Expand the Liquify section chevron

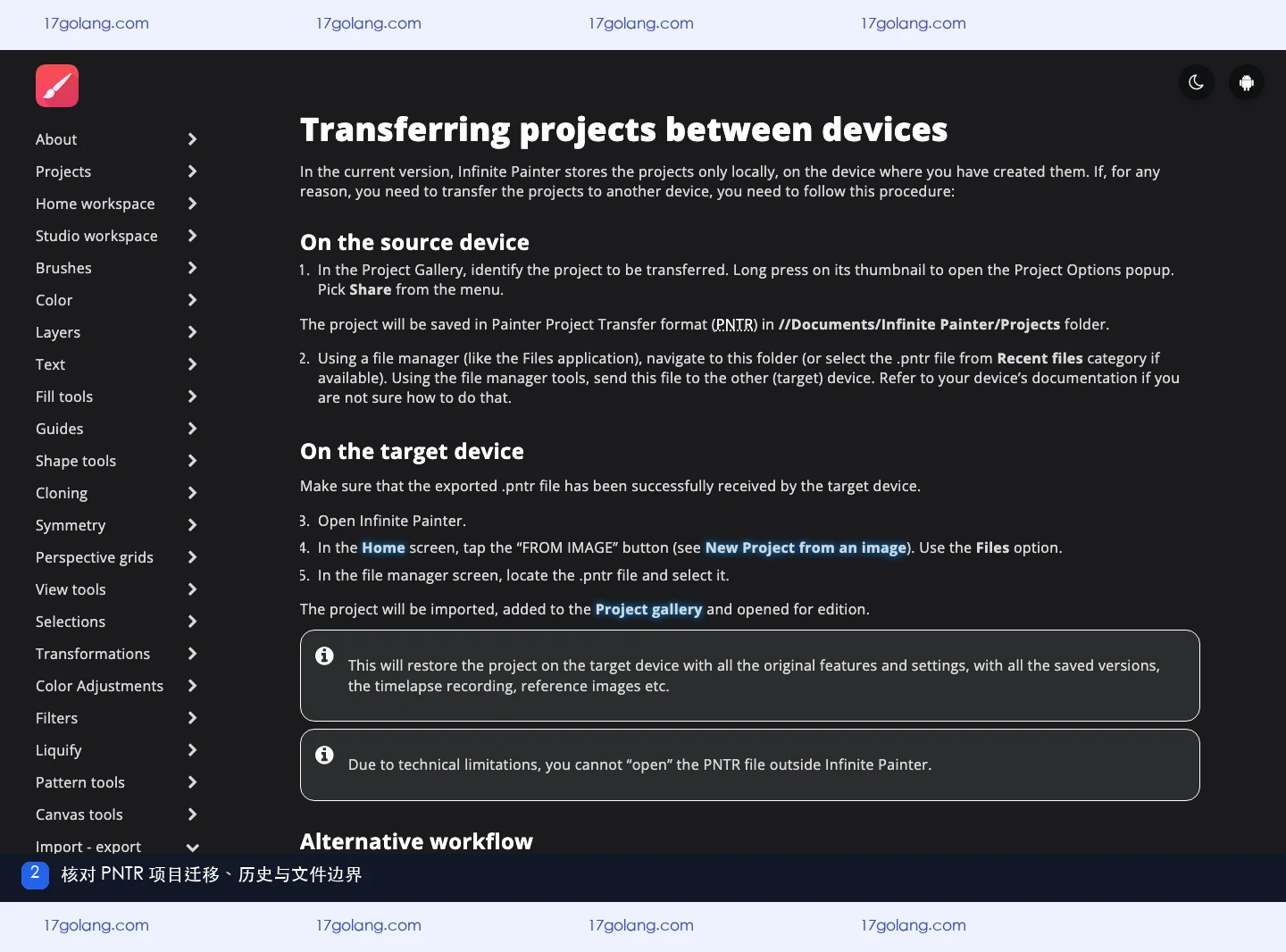point(192,750)
